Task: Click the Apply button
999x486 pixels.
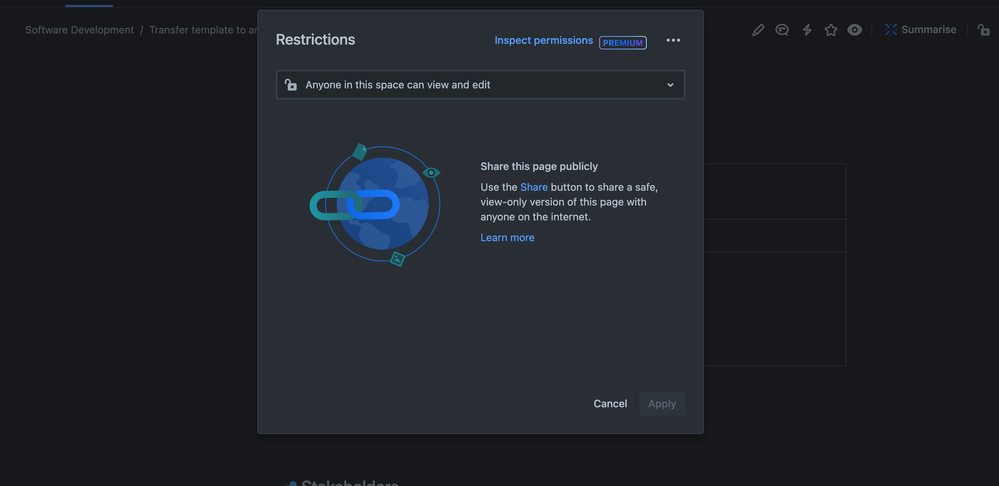Action: 662,404
